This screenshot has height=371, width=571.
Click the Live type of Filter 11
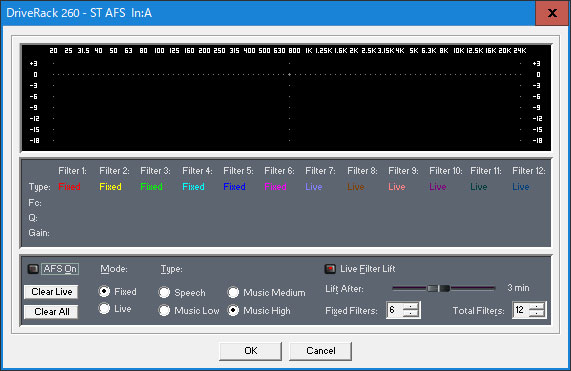pos(479,187)
